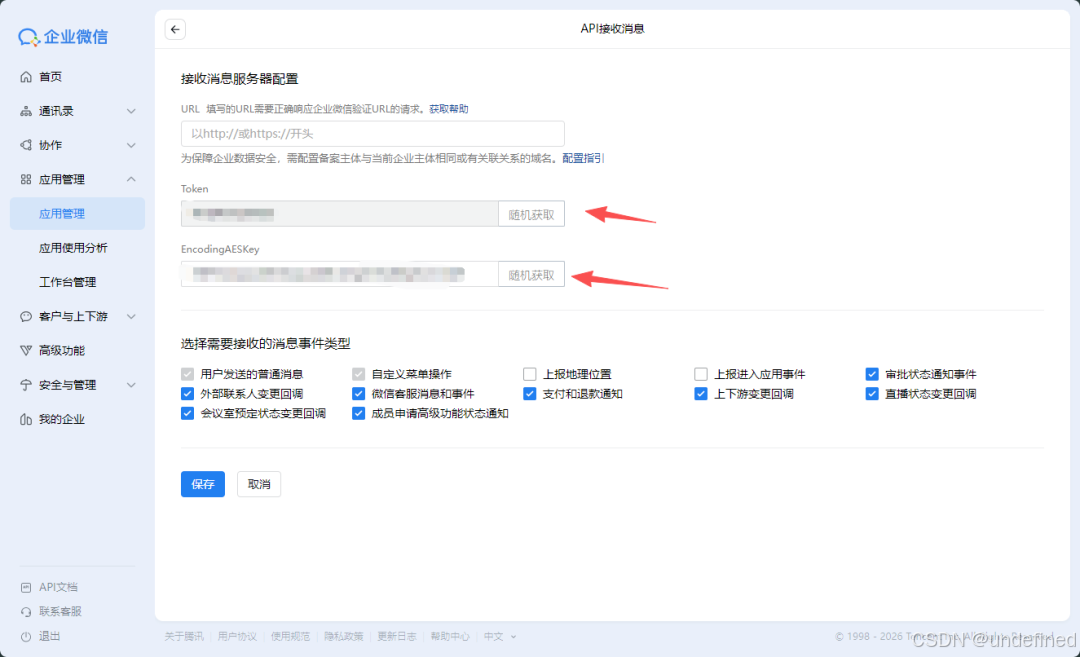
Task: Click the chat icon beside 客户与上下游
Action: (x=26, y=316)
